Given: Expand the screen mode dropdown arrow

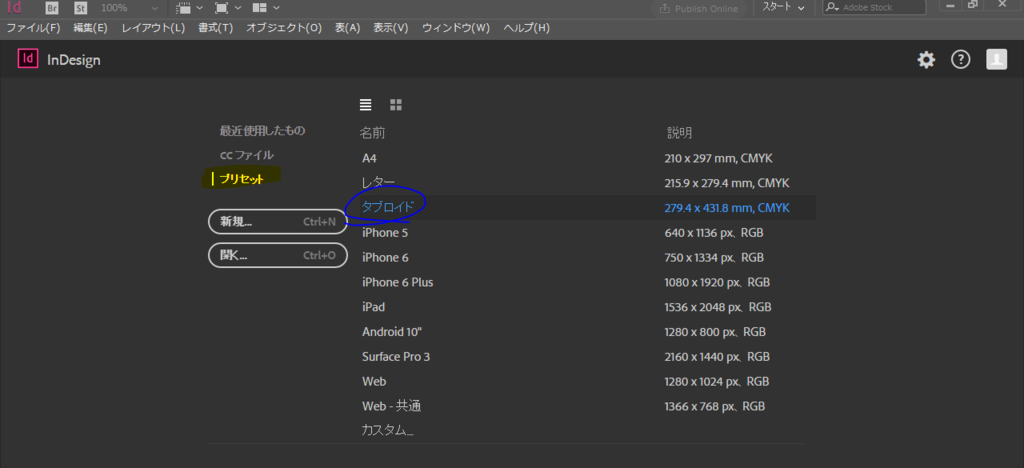Looking at the screenshot, I should coord(238,8).
